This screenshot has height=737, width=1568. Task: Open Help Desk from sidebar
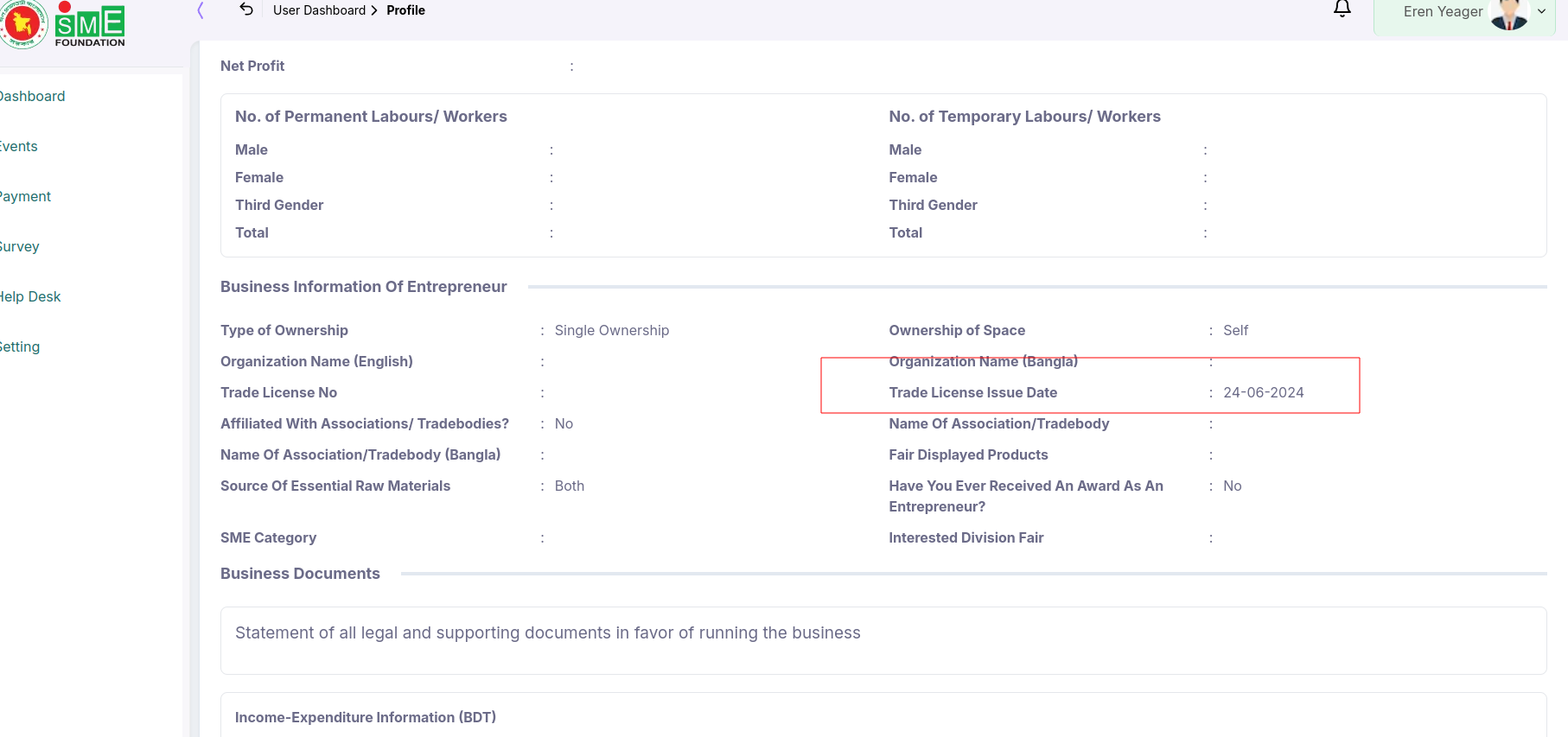point(30,296)
